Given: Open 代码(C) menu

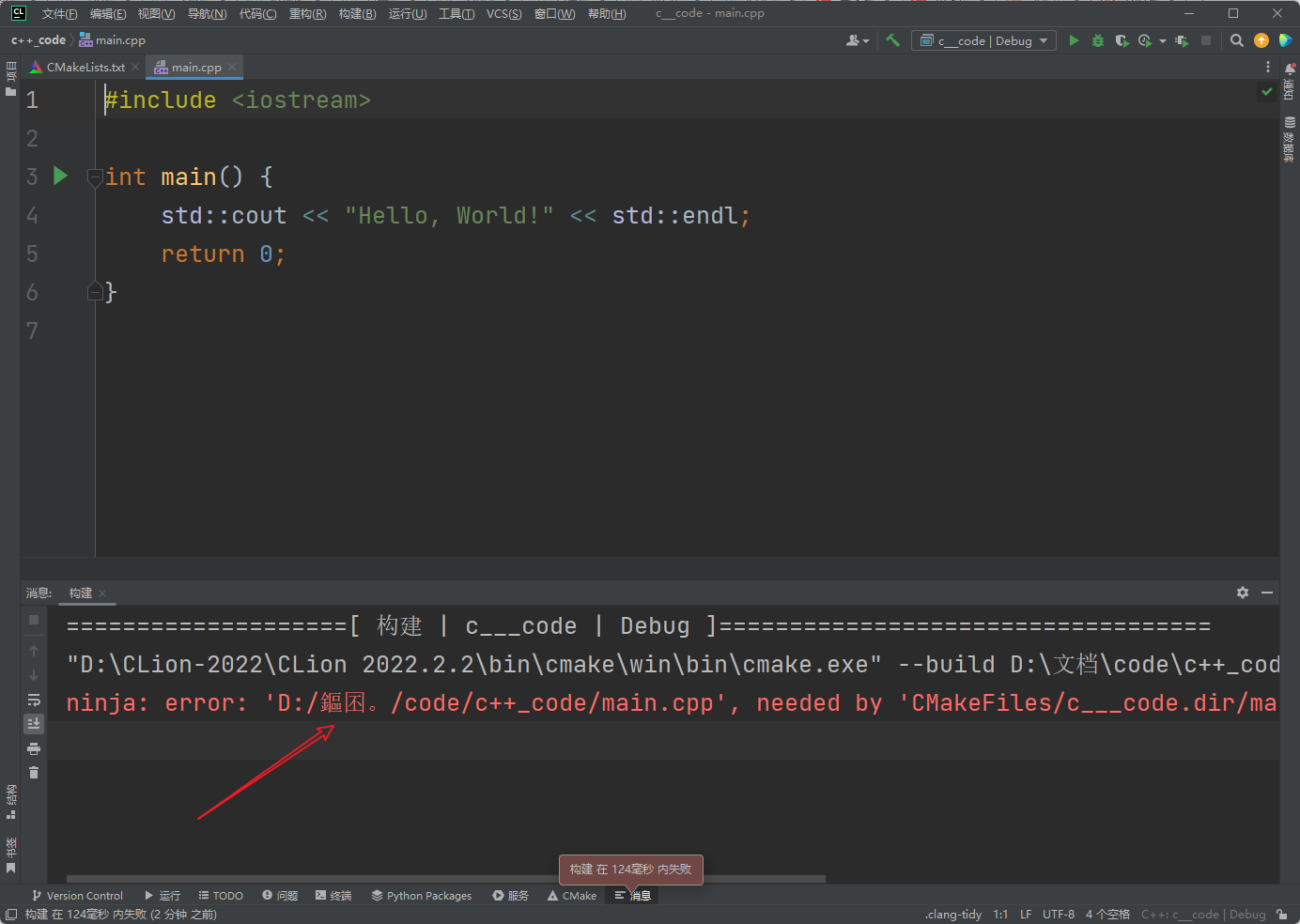Looking at the screenshot, I should pyautogui.click(x=257, y=13).
